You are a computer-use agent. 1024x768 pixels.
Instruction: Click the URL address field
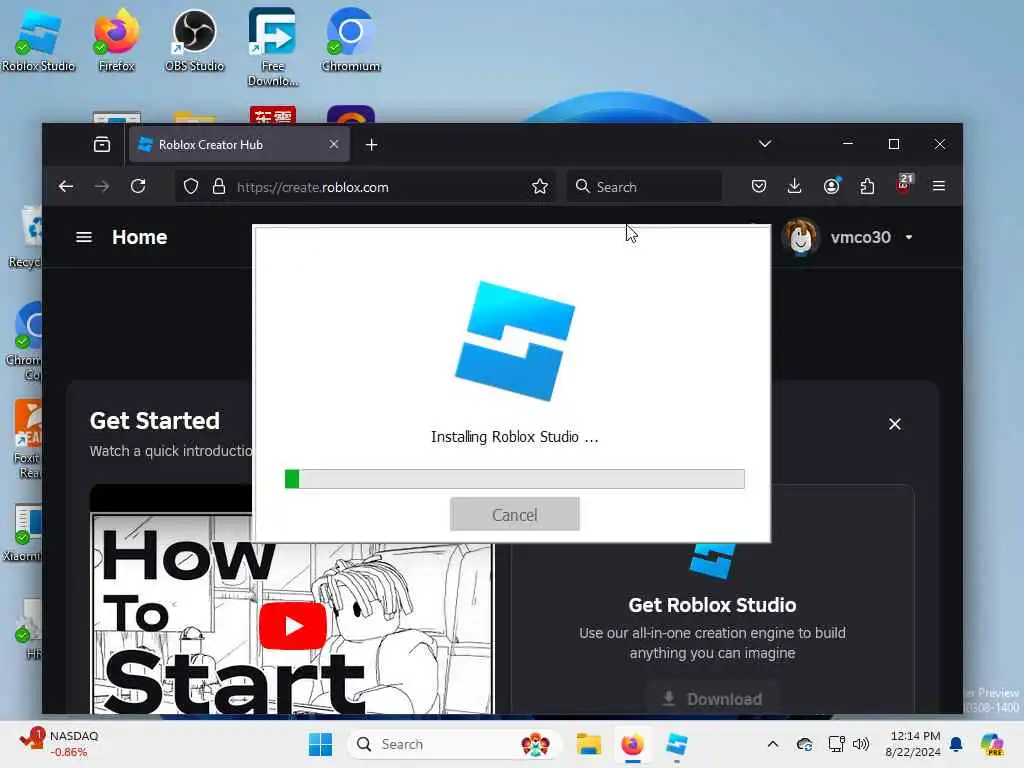tap(366, 187)
